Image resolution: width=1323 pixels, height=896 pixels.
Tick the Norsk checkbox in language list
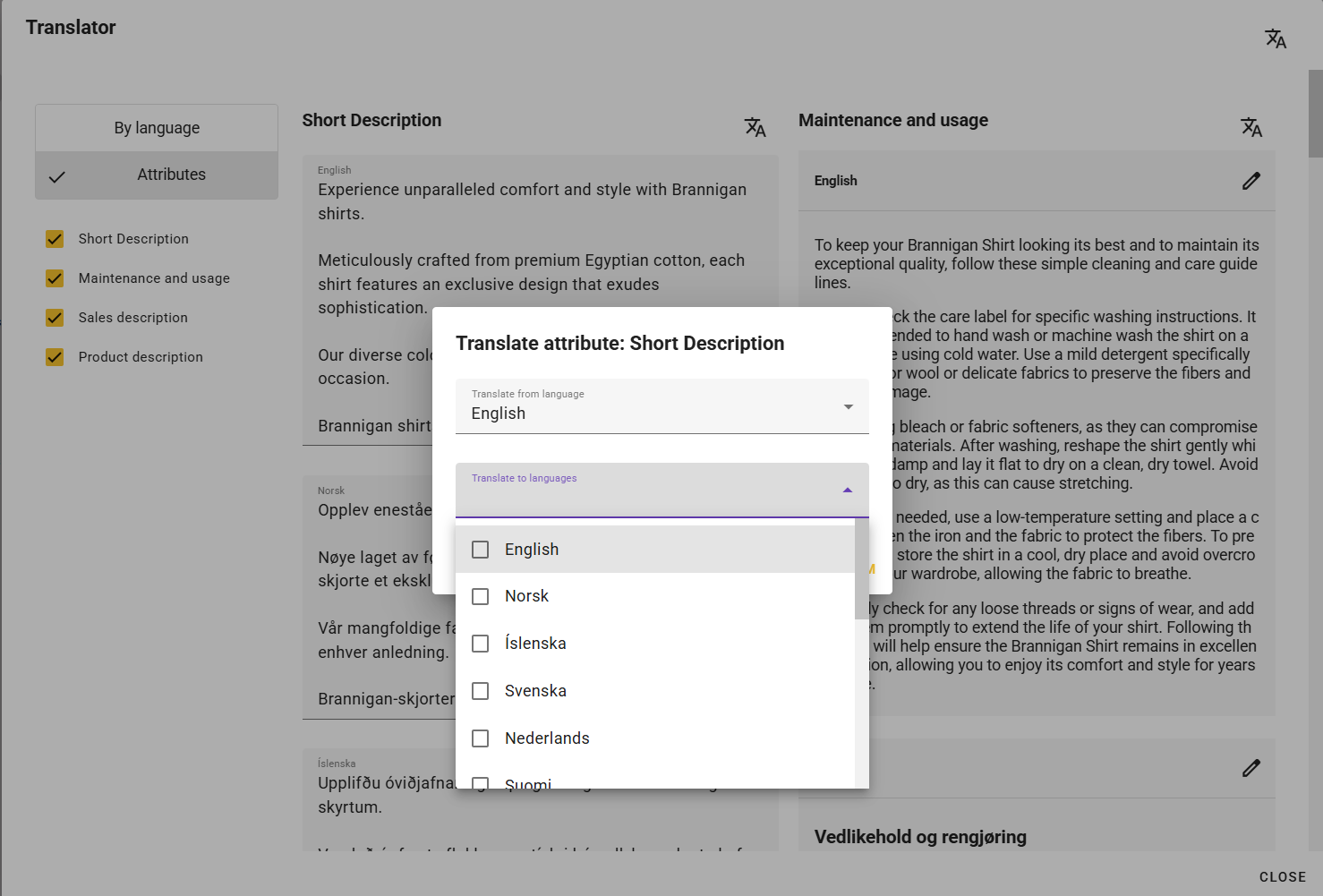(x=481, y=596)
